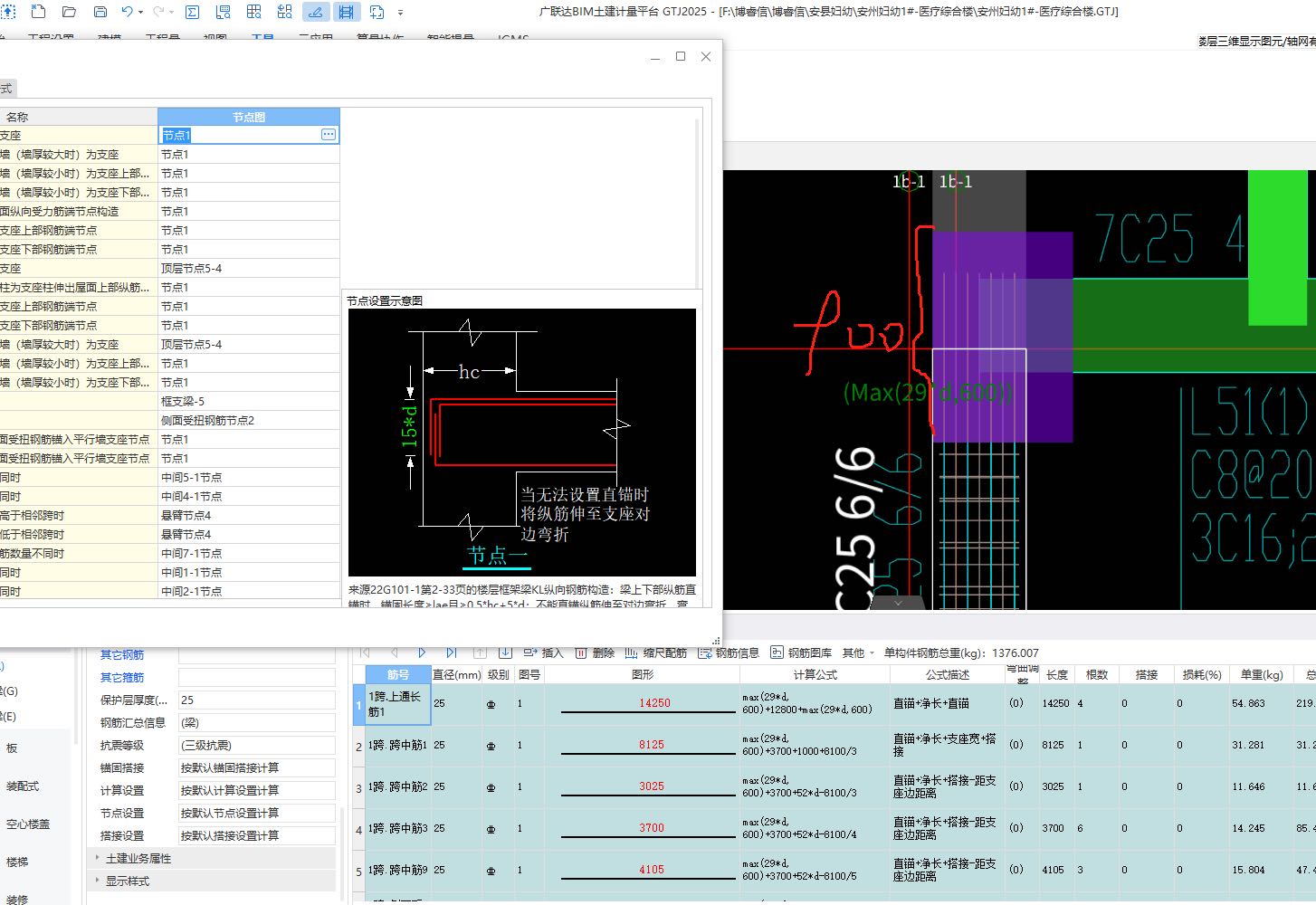
Task: Jump to first rebar record
Action: click(366, 653)
